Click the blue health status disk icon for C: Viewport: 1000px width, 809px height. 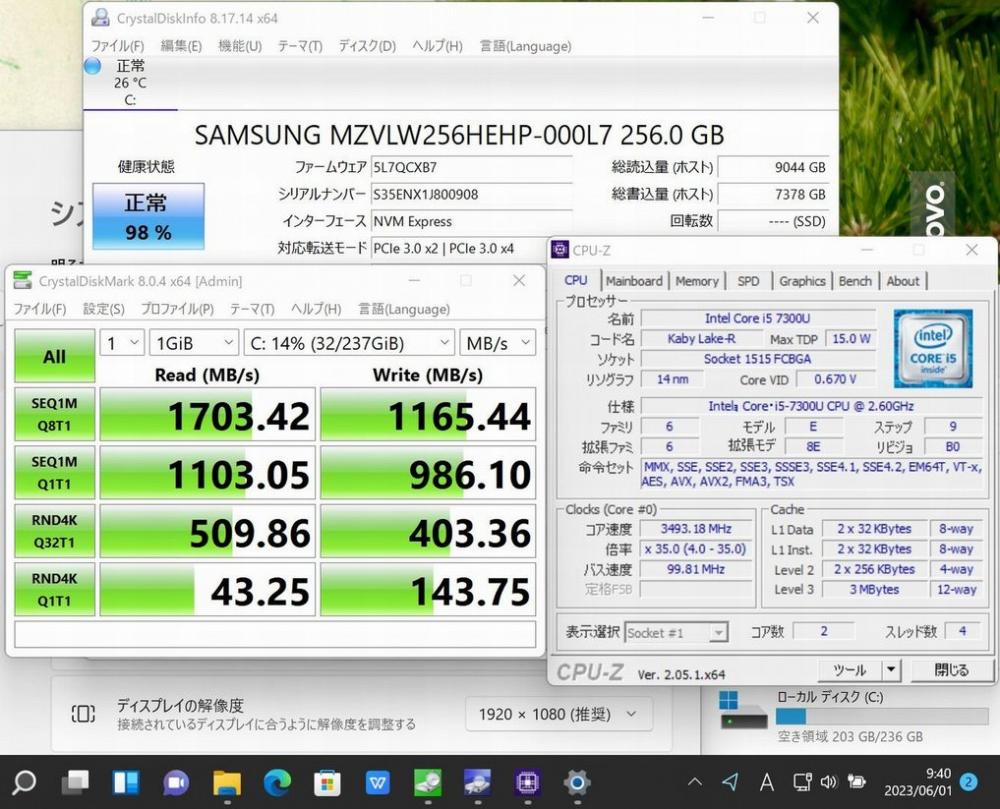(92, 66)
